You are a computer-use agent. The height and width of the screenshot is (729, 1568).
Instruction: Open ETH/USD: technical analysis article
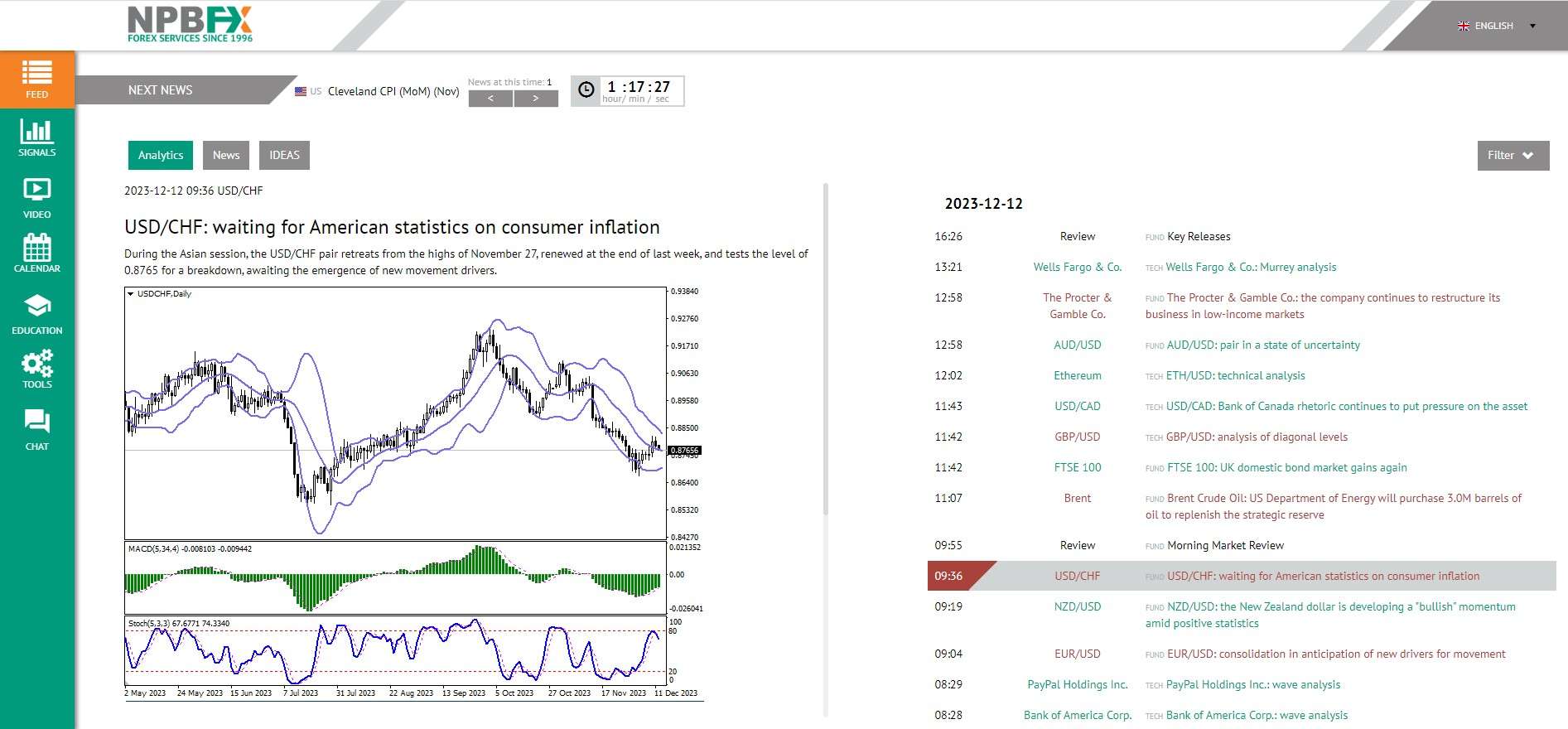point(1235,375)
